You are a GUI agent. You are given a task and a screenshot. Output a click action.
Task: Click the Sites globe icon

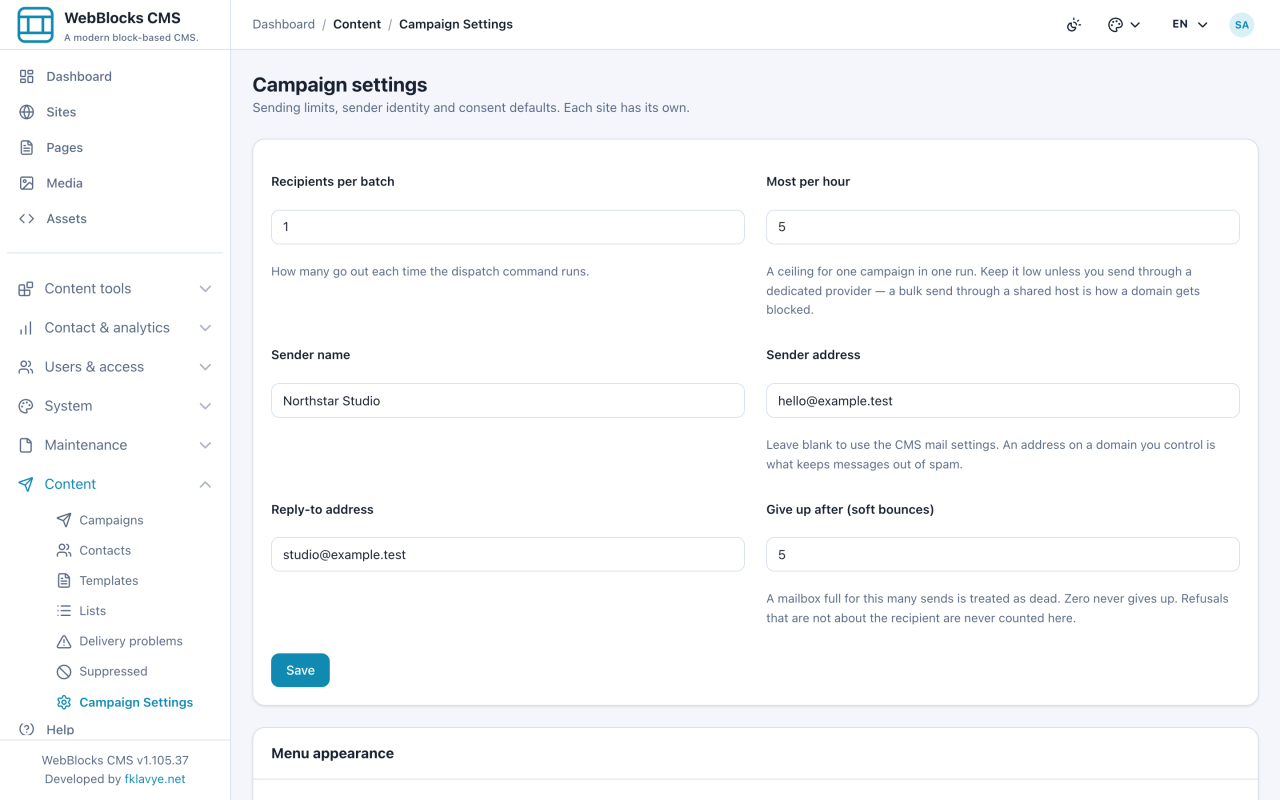[27, 112]
